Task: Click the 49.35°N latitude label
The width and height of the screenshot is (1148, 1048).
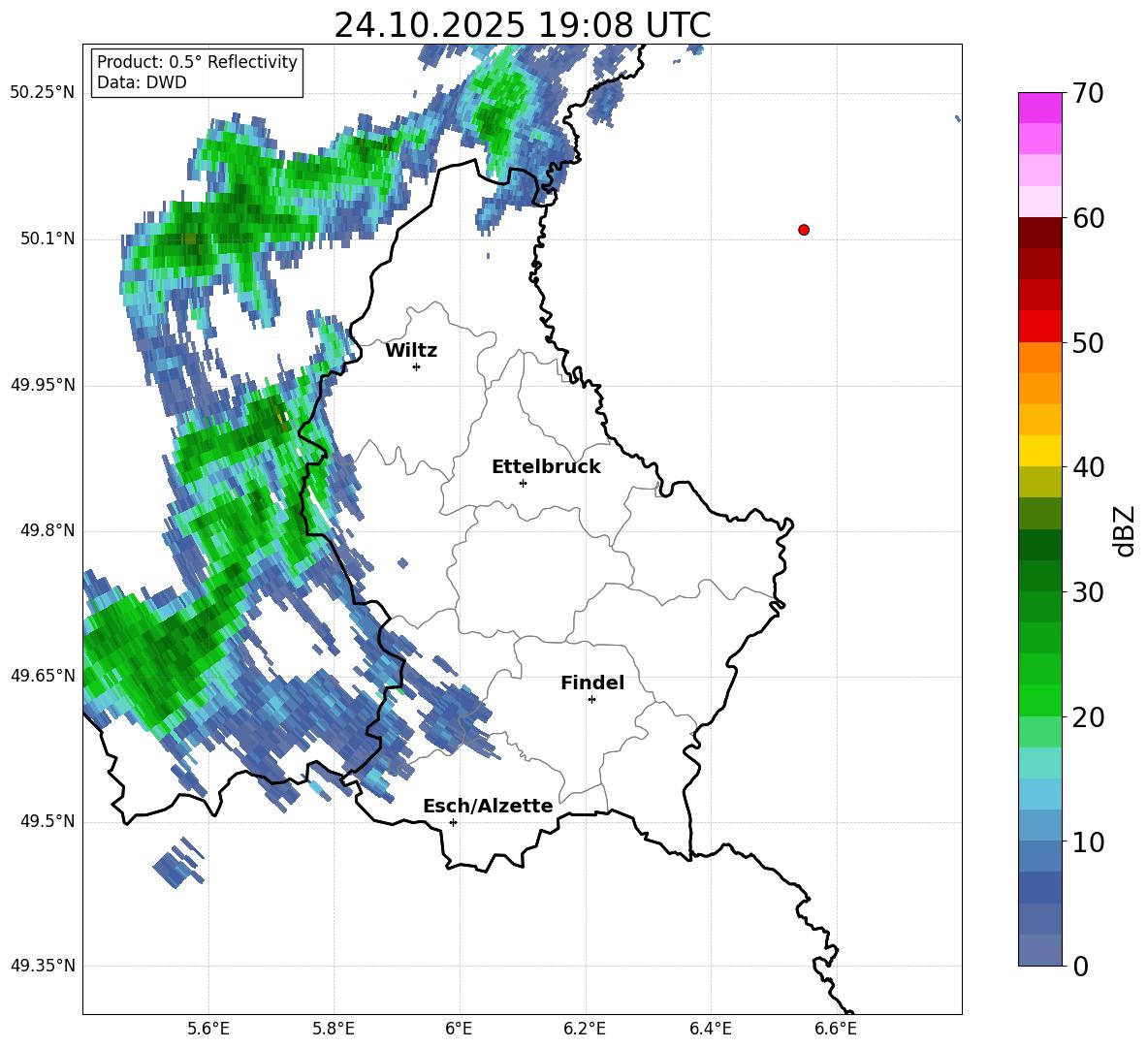Action: coord(43,966)
